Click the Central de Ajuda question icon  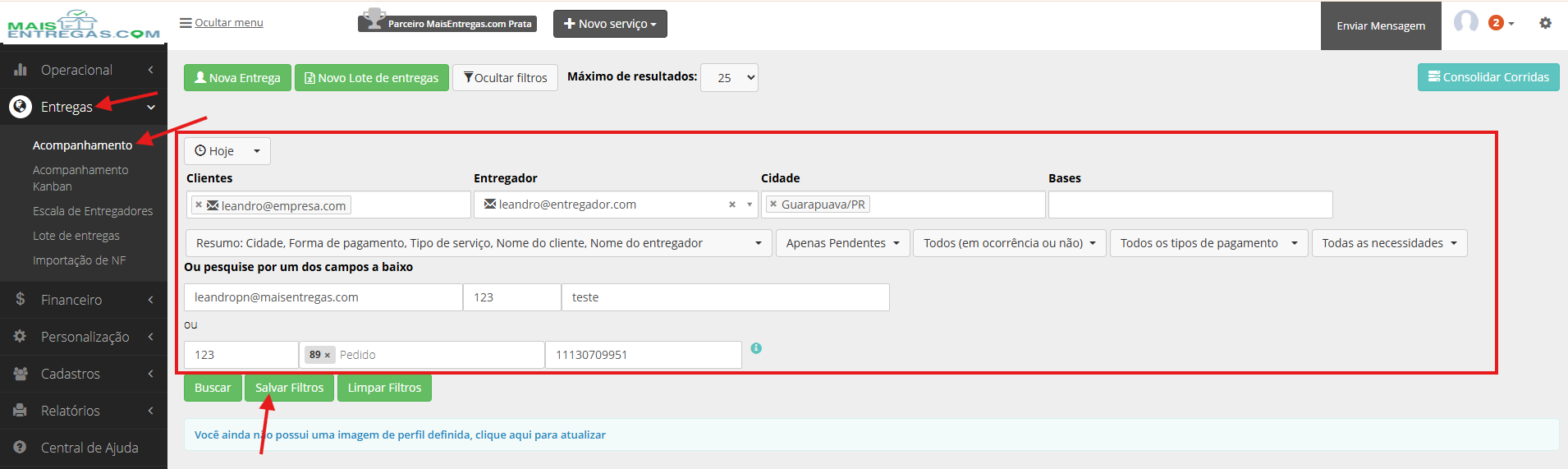tap(21, 447)
